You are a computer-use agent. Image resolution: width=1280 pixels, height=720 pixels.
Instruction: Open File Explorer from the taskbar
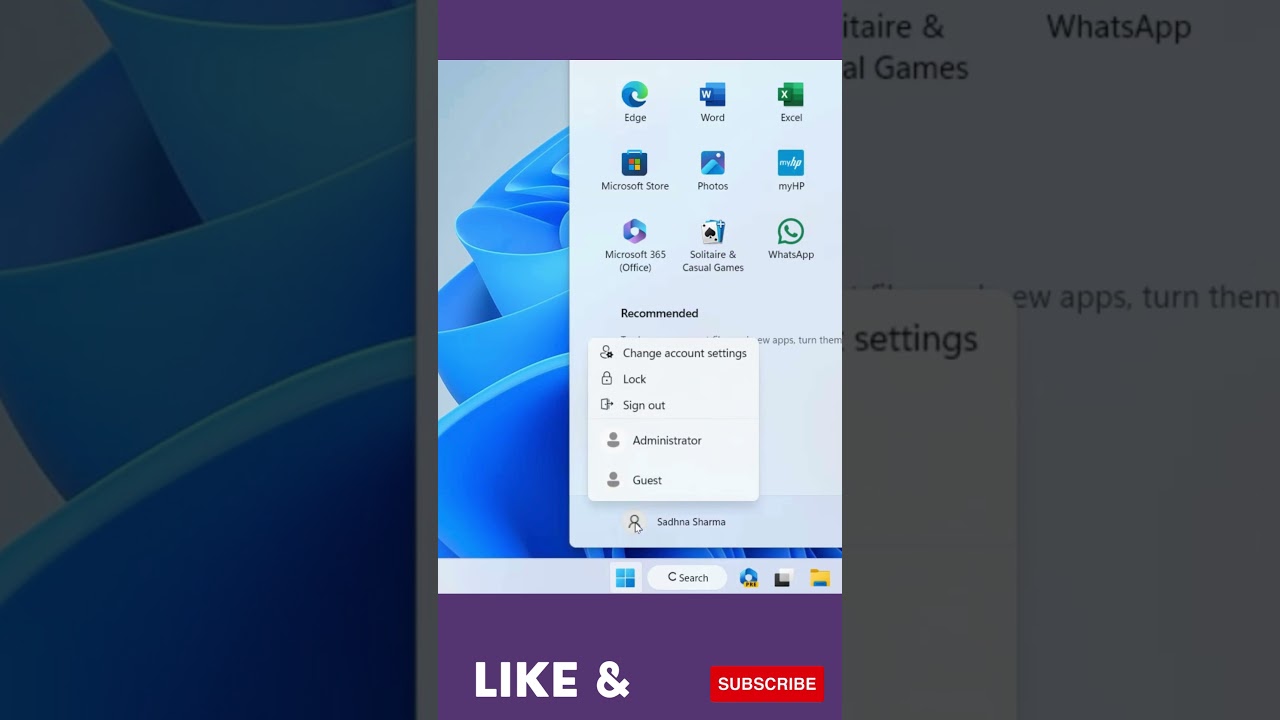tap(820, 577)
